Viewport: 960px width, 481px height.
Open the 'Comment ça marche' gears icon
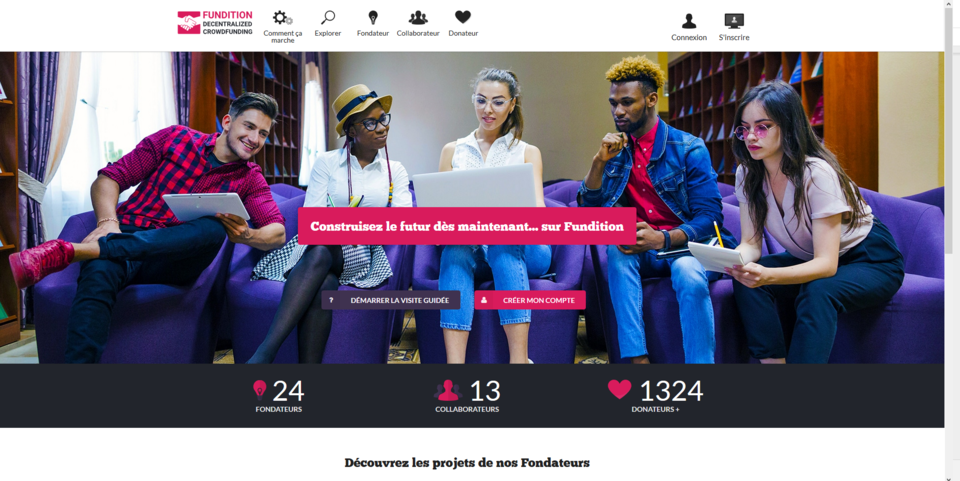282,18
